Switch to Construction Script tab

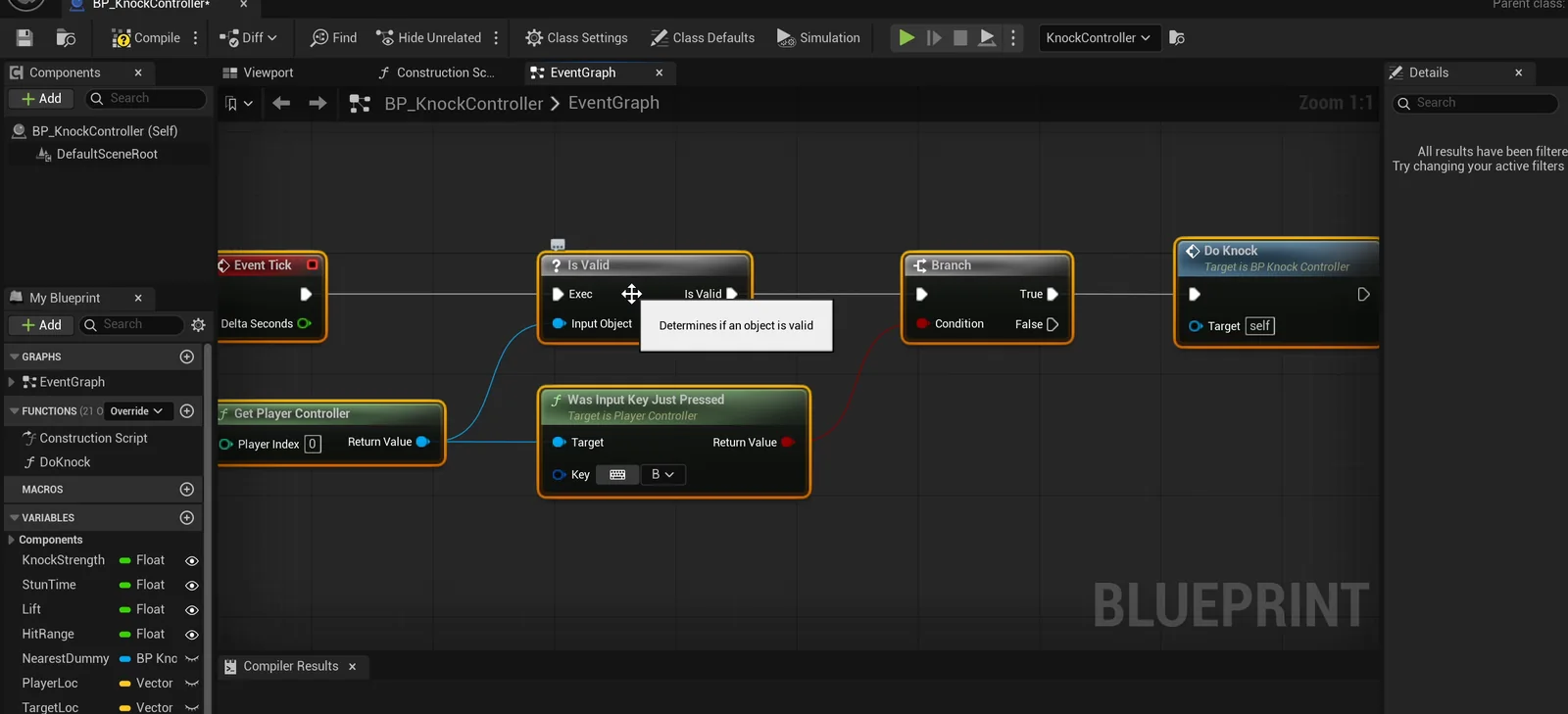coord(436,72)
